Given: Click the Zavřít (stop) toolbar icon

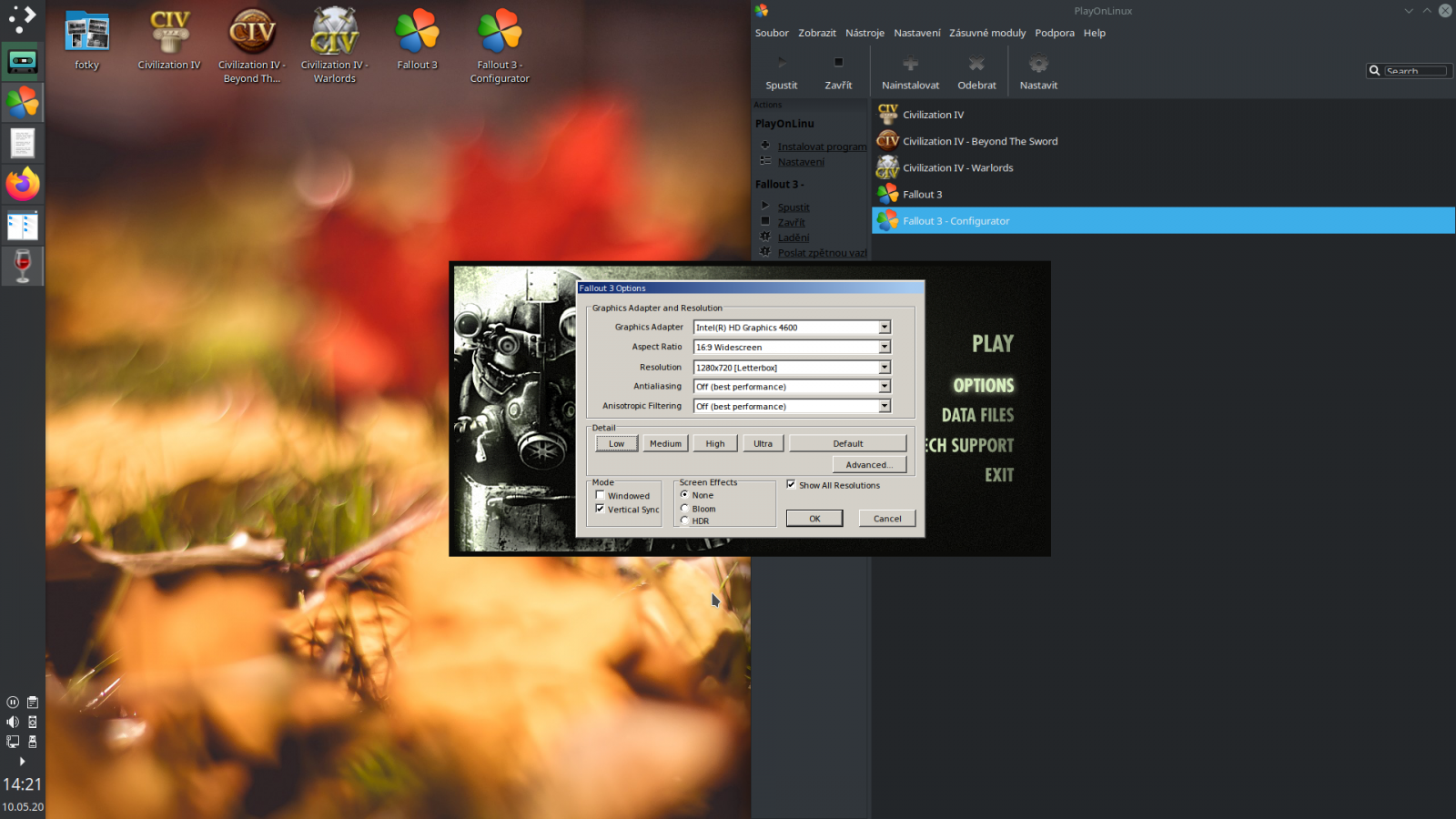Looking at the screenshot, I should click(837, 70).
